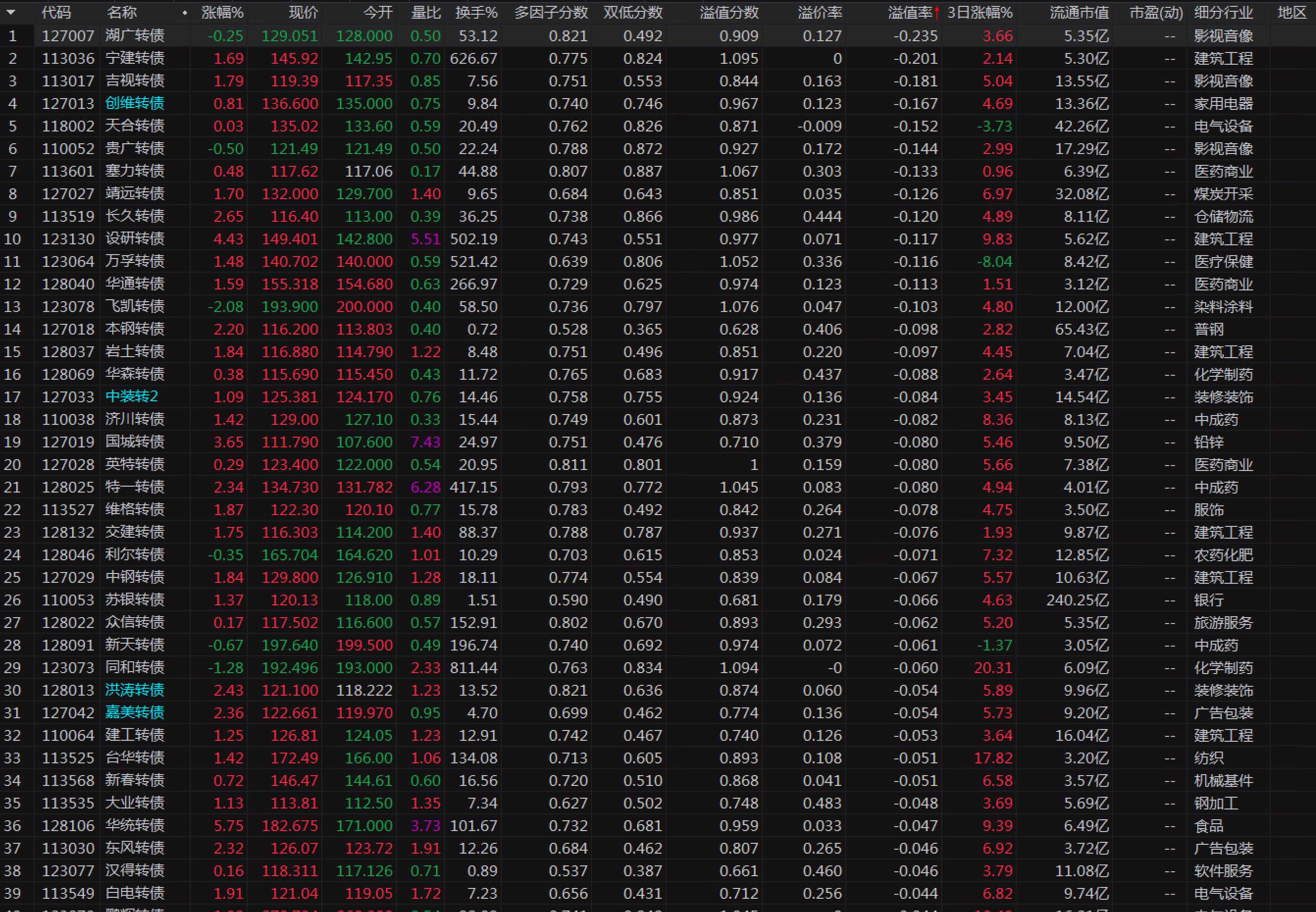Click the 地区 column header
1316x912 pixels.
1292,13
